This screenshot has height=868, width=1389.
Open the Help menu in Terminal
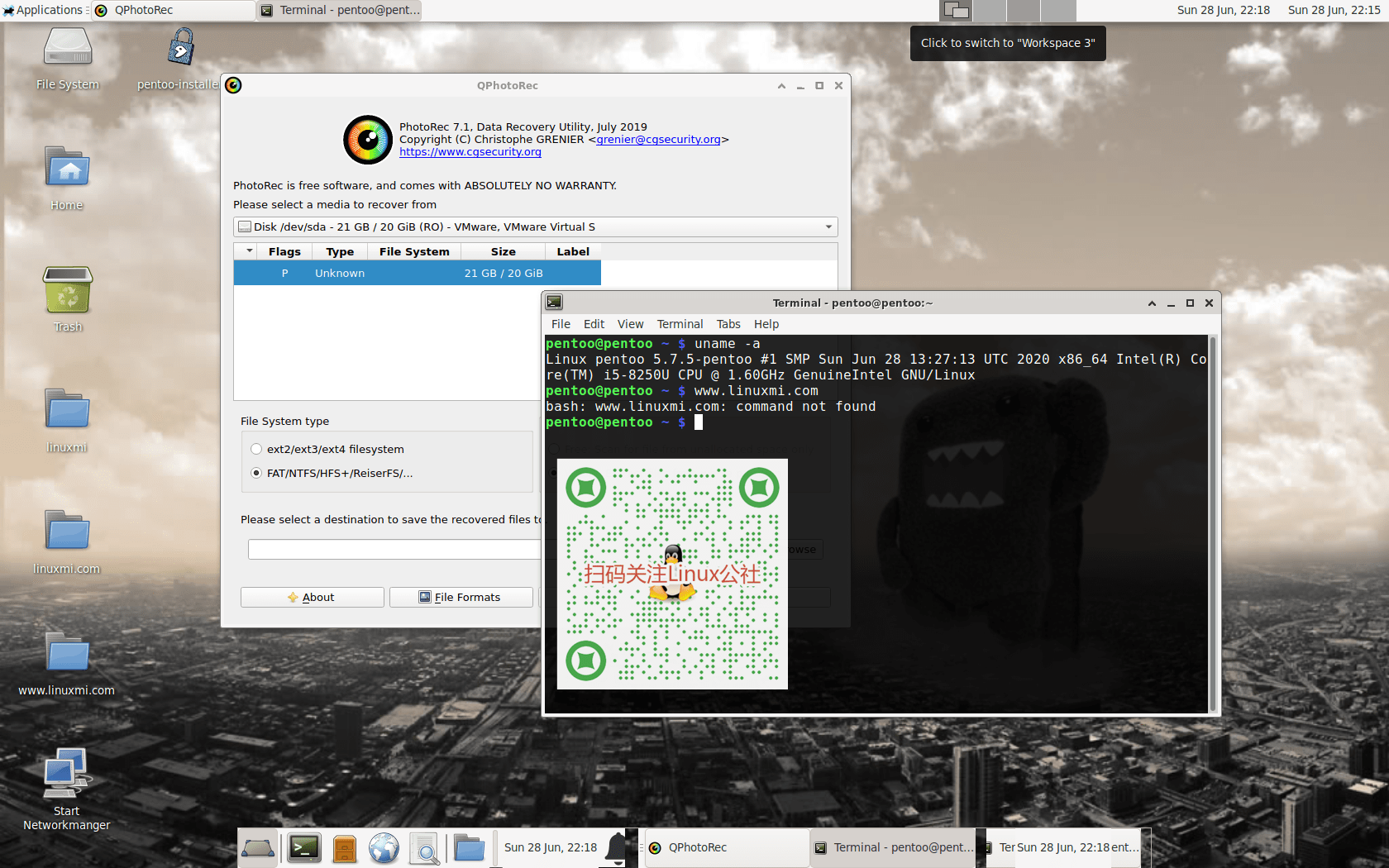coord(766,324)
